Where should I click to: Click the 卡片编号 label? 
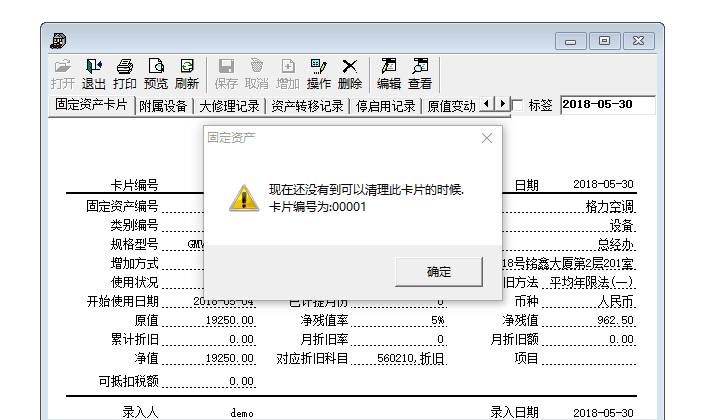click(134, 185)
